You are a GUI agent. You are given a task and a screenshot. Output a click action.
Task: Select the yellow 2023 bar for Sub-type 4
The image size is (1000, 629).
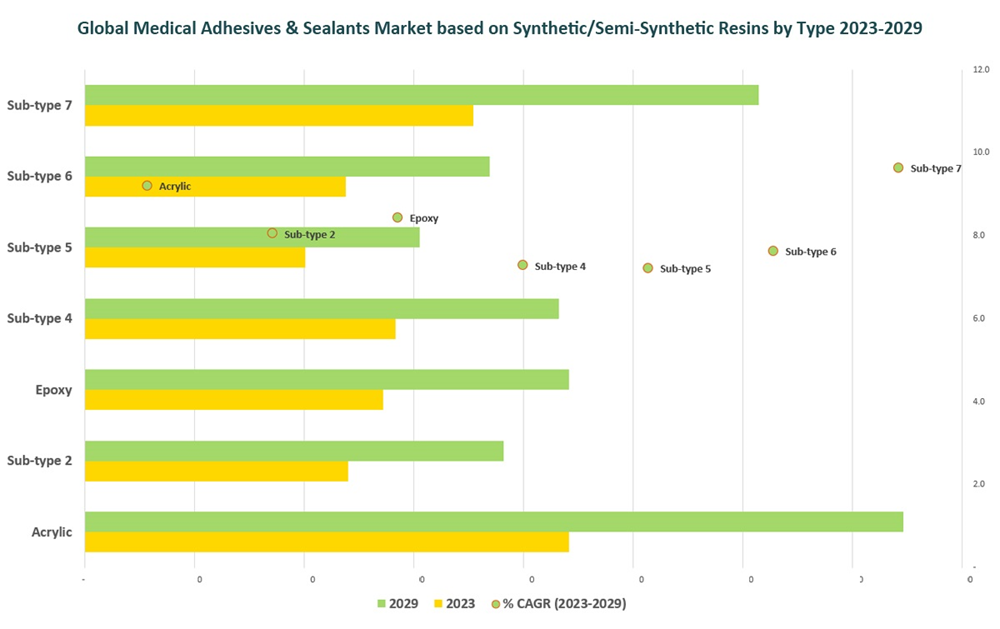tap(240, 329)
